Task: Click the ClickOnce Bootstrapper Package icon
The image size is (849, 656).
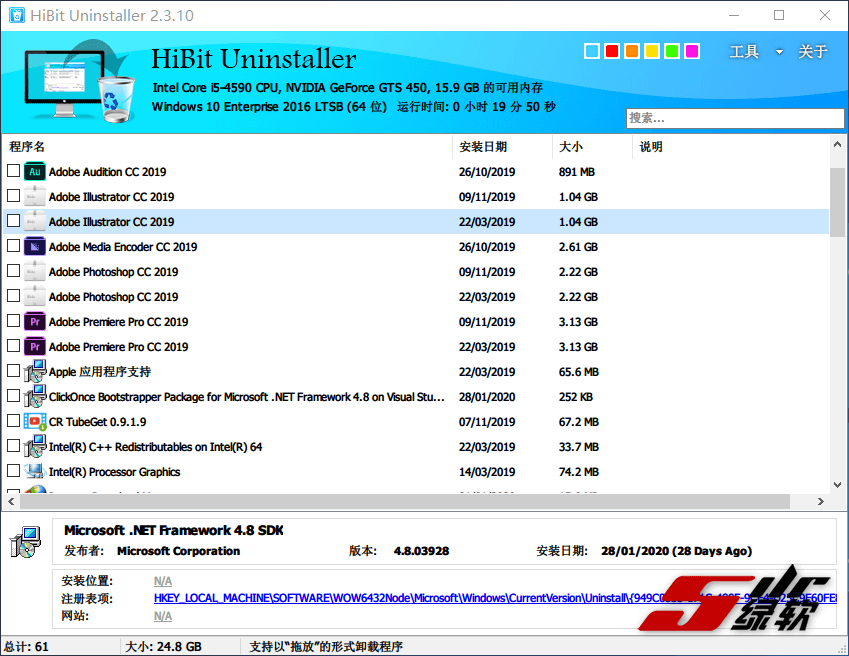Action: [x=35, y=397]
